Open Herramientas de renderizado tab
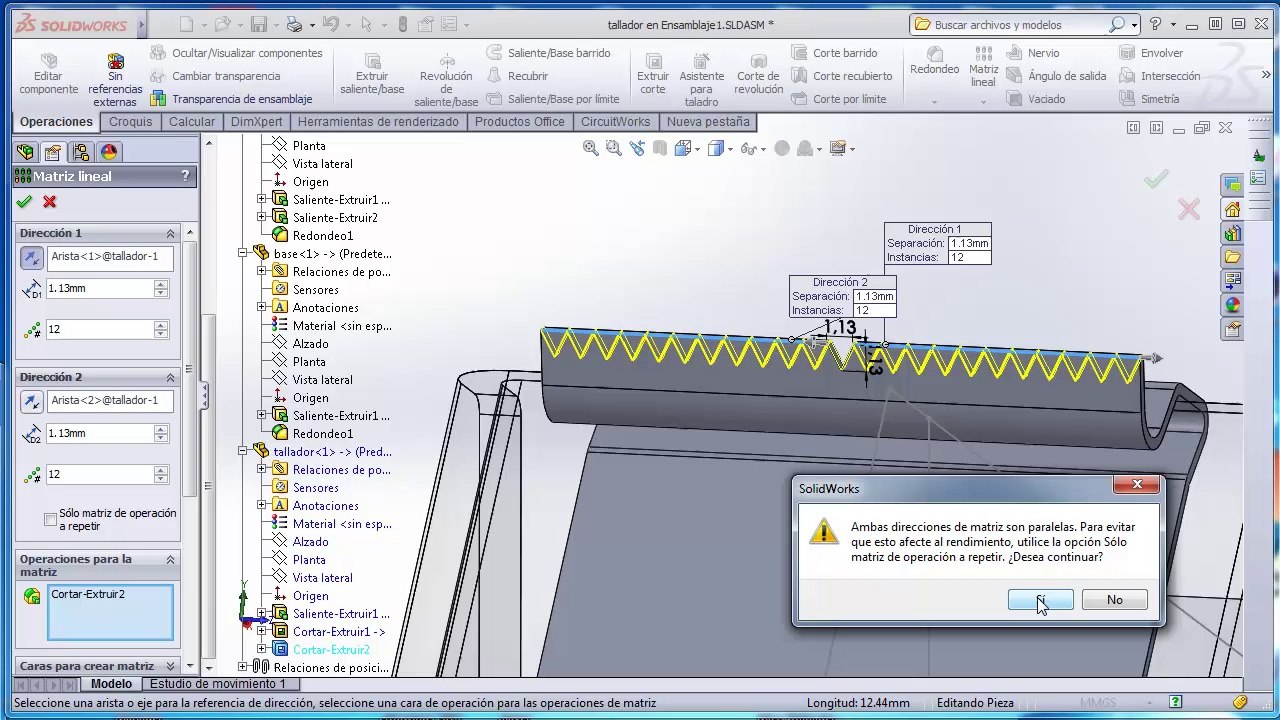 click(x=378, y=122)
